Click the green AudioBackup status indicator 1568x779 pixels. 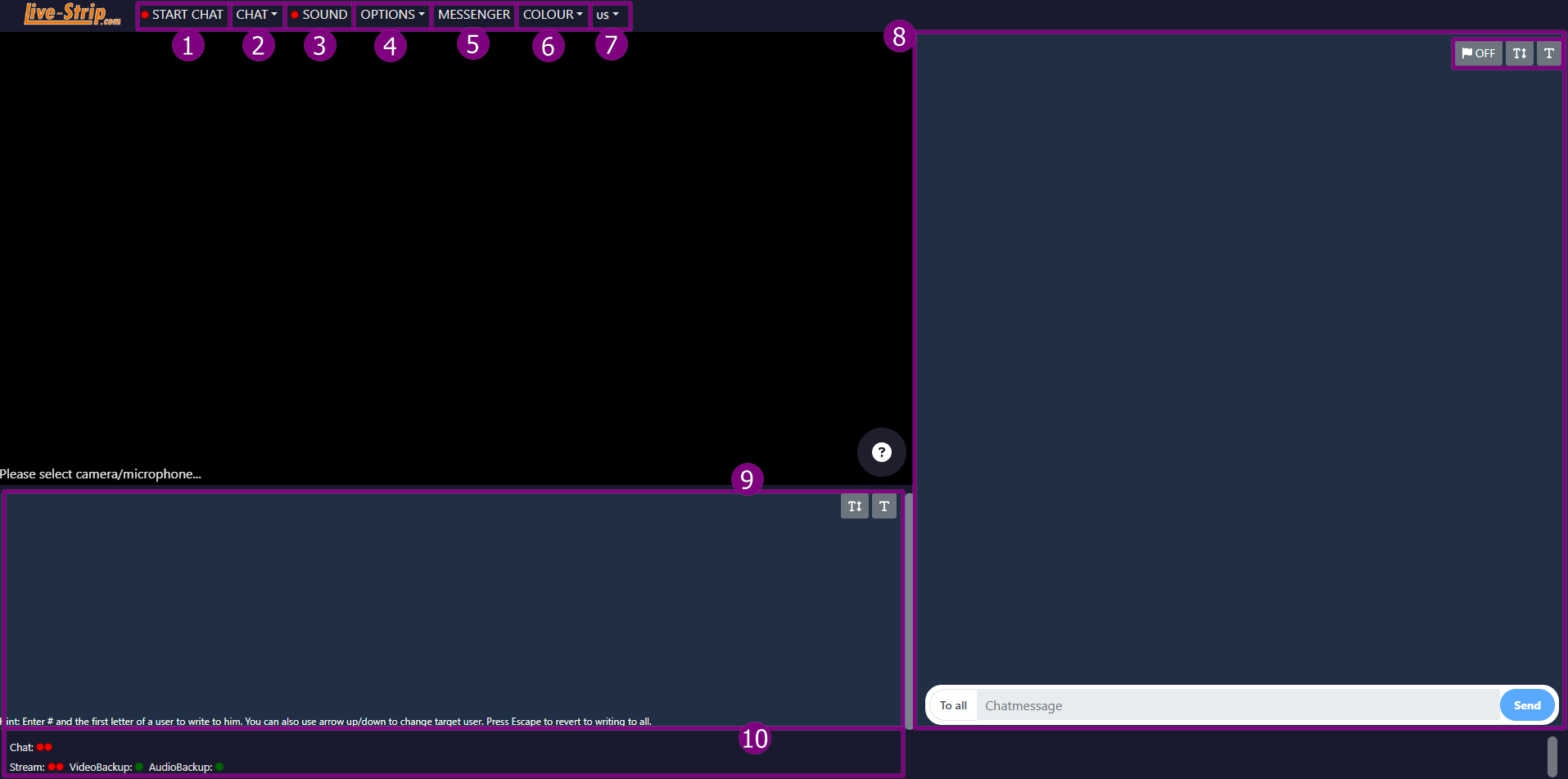(x=219, y=767)
